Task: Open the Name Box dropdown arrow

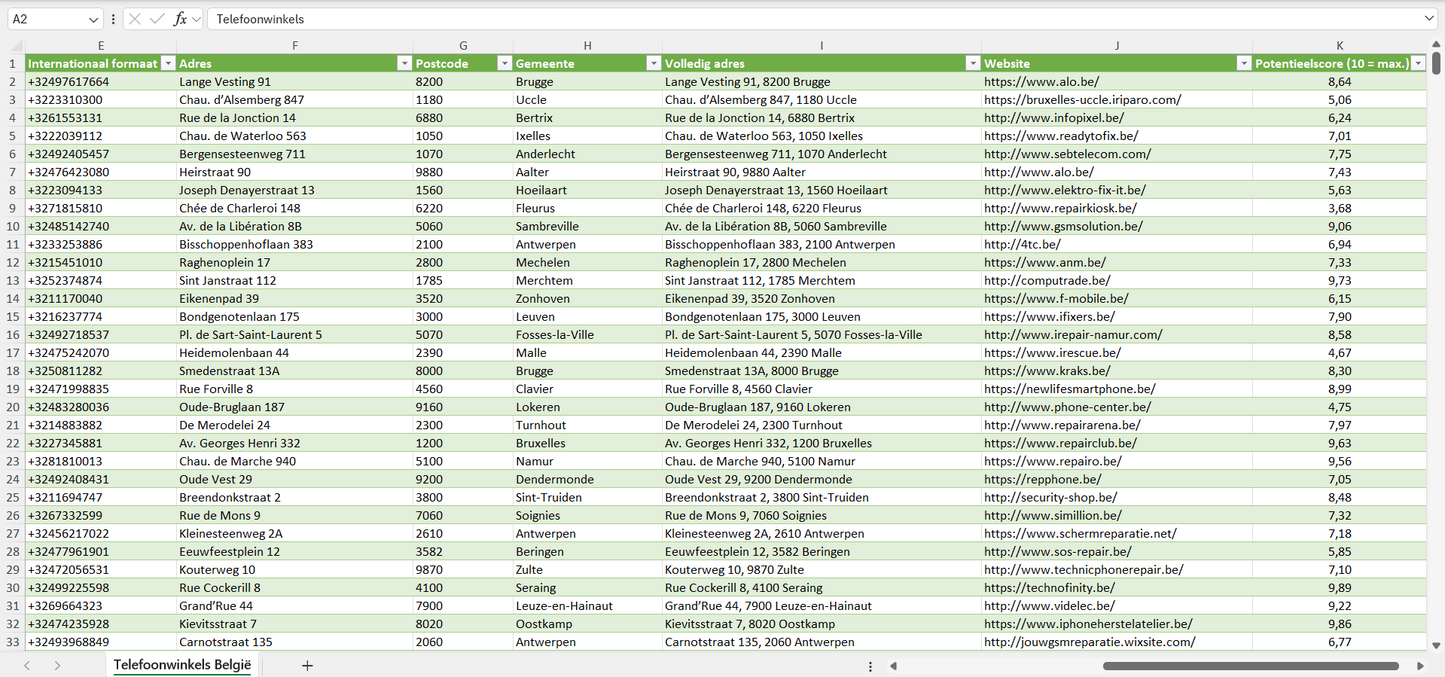Action: pyautogui.click(x=93, y=19)
